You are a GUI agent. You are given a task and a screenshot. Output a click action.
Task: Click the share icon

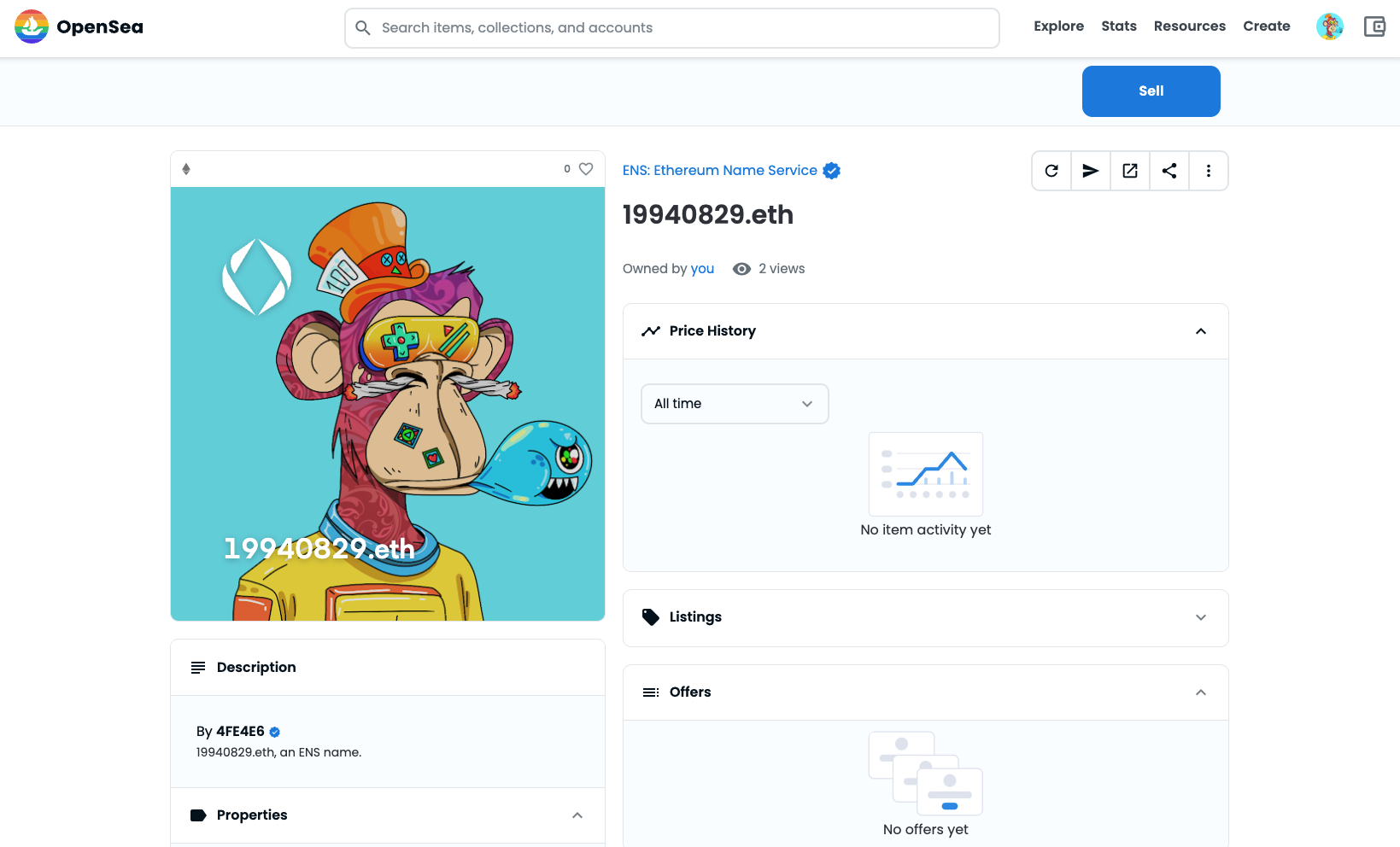coord(1169,171)
